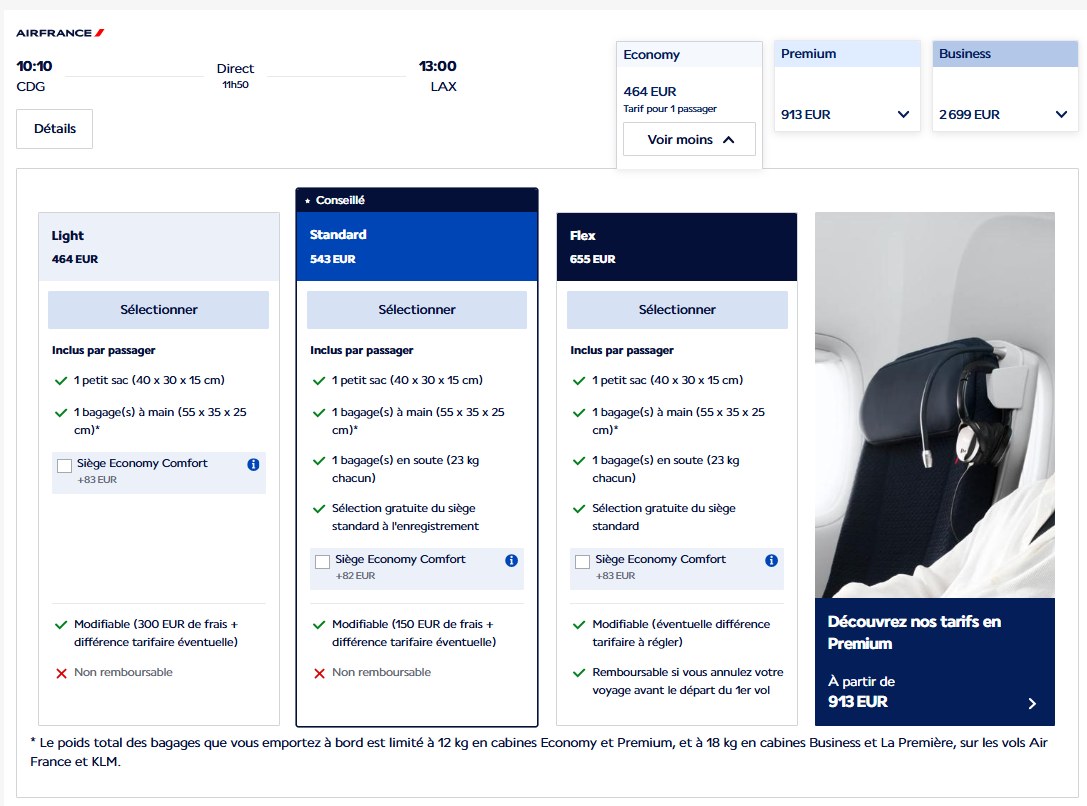Click the CDG departure airport code

(31, 87)
